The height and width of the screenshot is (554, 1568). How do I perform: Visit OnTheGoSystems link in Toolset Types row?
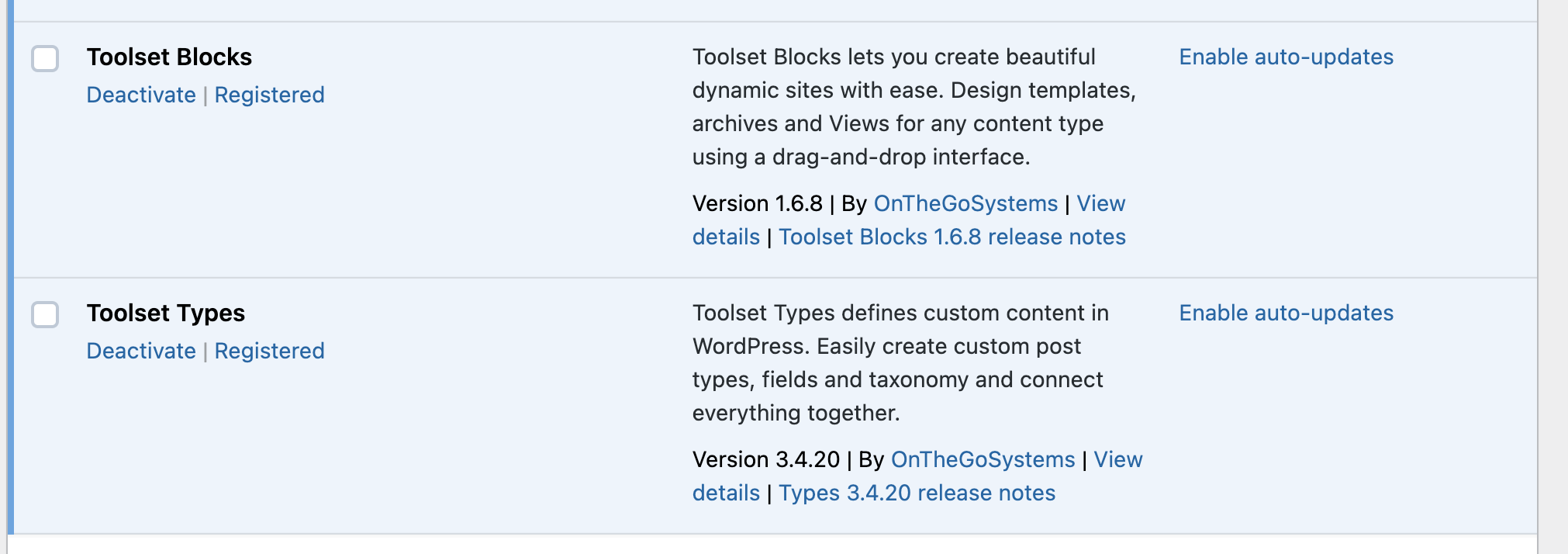983,459
